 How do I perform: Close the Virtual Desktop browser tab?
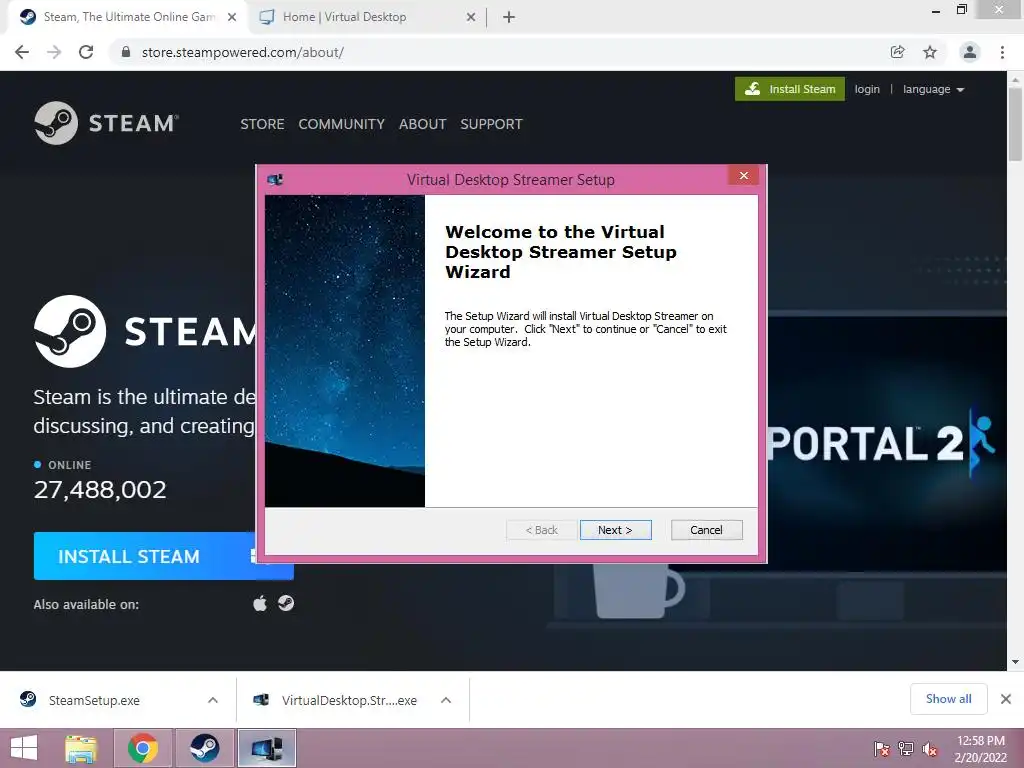pos(471,17)
